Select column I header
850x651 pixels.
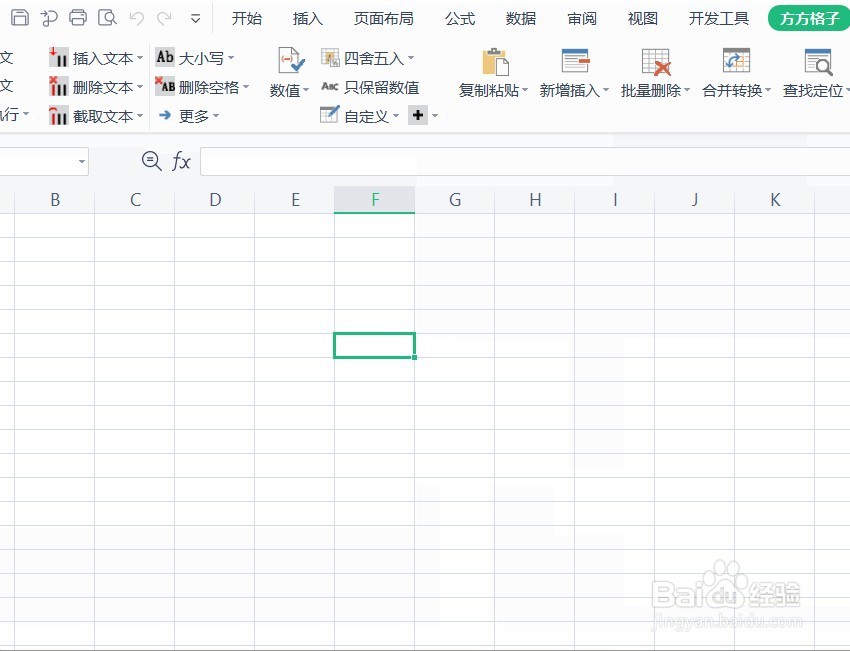tap(615, 200)
